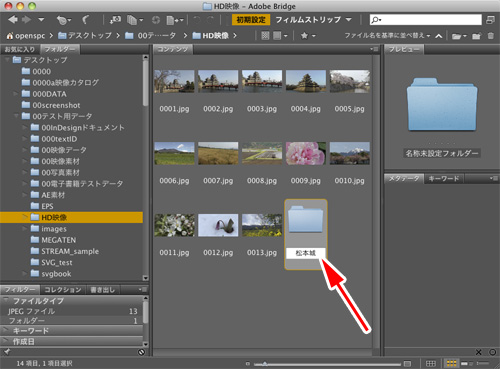The width and height of the screenshot is (500, 369).
Task: Open the workspace switcher dropdown arrow
Action: pyautogui.click(x=349, y=20)
